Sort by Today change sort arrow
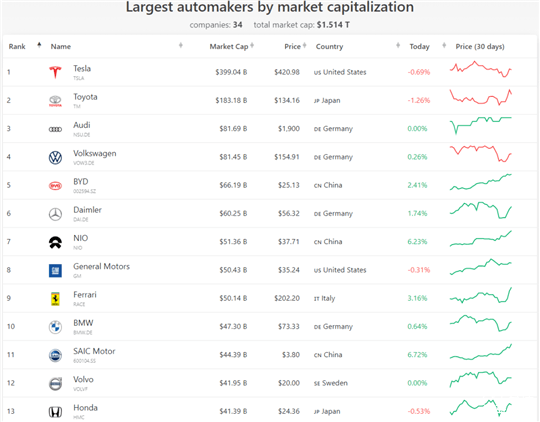The height and width of the screenshot is (422, 540). 444,45
